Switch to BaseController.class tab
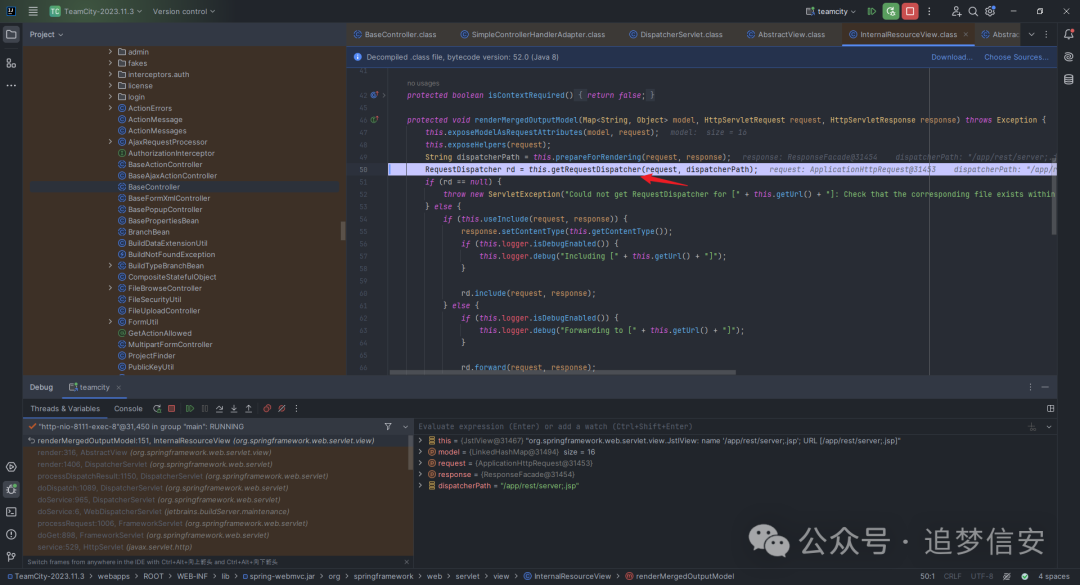This screenshot has height=585, width=1080. pos(395,34)
